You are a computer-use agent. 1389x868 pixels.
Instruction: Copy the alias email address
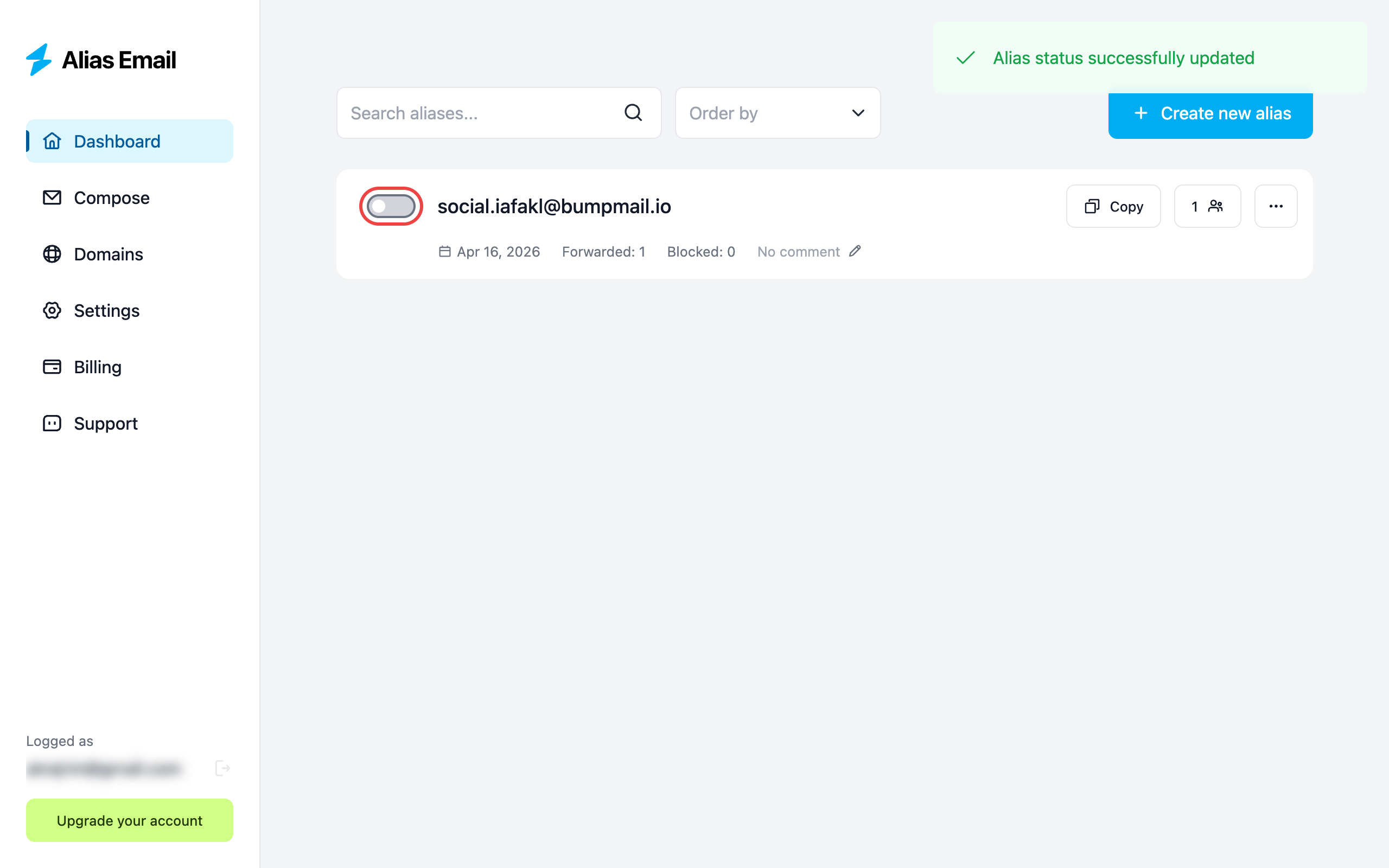point(1113,206)
